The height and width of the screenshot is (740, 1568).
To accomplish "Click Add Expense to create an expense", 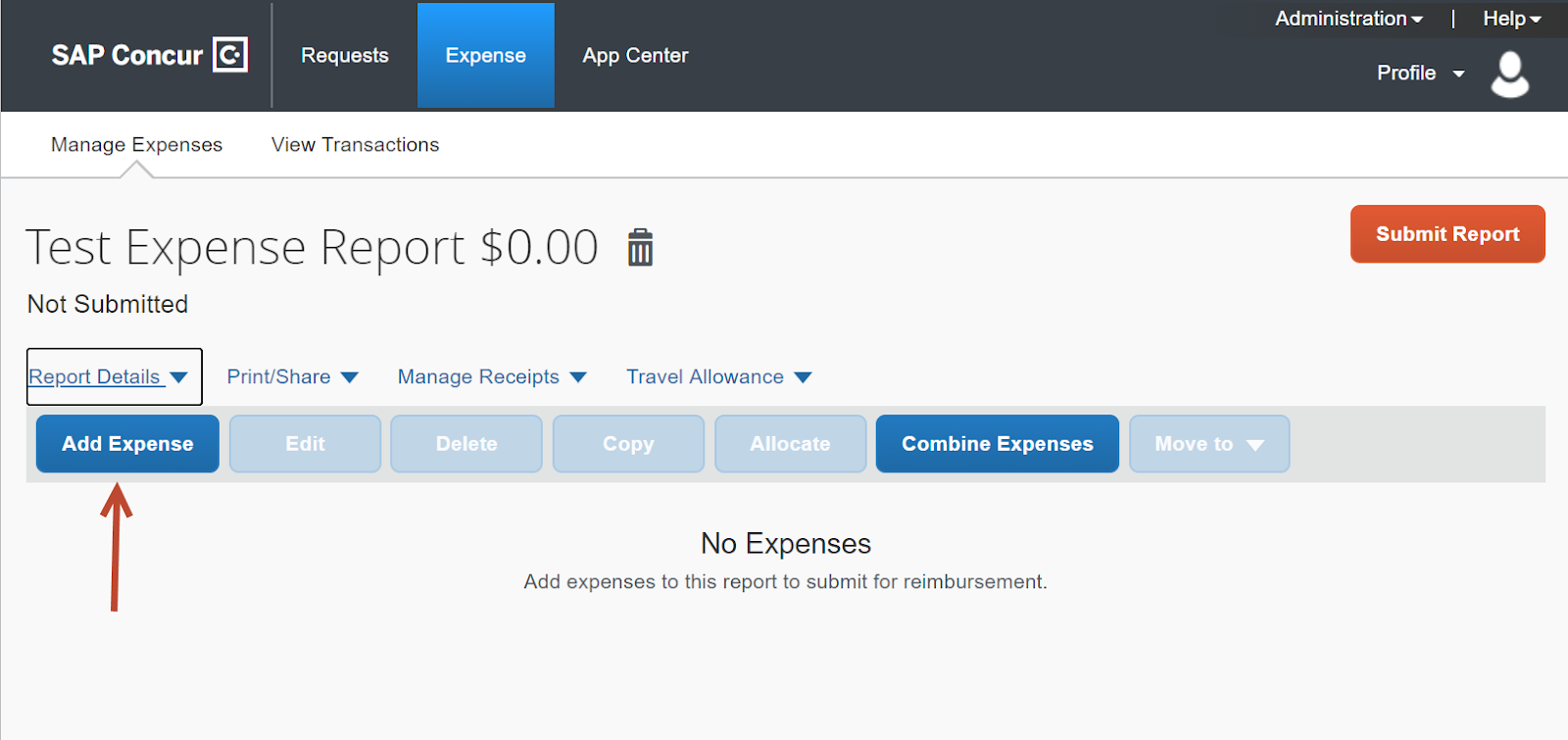I will (126, 443).
